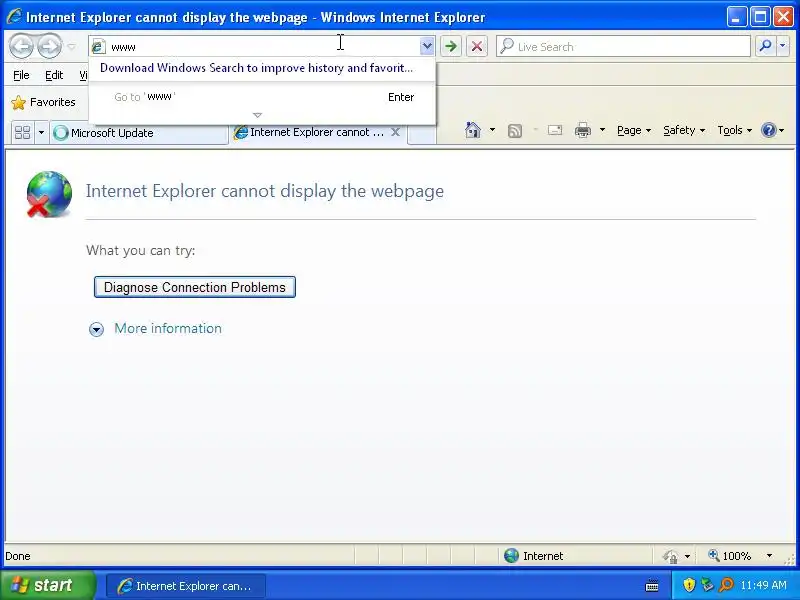This screenshot has height=600, width=800.
Task: Click the red Stop button
Action: point(477,47)
